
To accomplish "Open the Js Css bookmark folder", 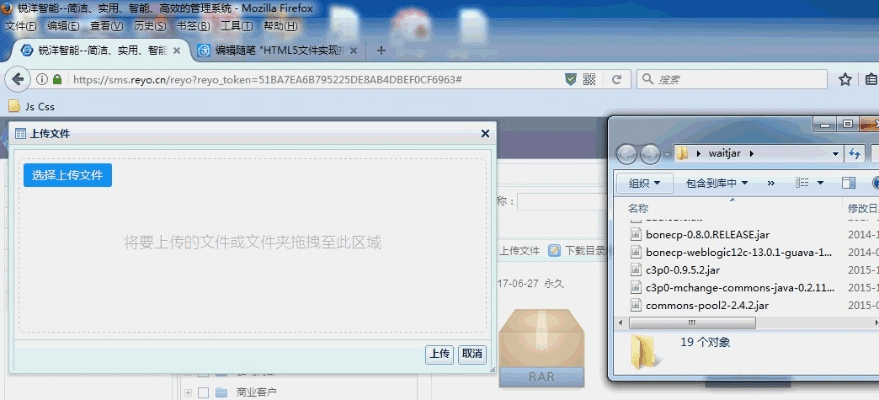I will [x=31, y=106].
